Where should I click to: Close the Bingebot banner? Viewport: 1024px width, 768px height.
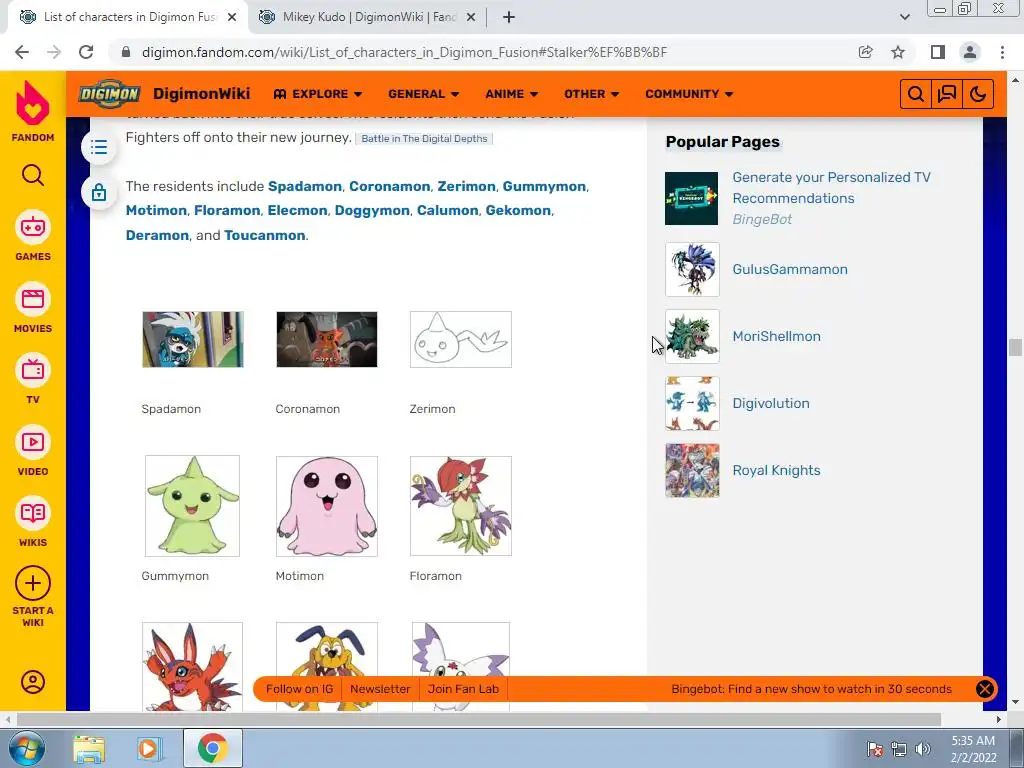pyautogui.click(x=984, y=689)
